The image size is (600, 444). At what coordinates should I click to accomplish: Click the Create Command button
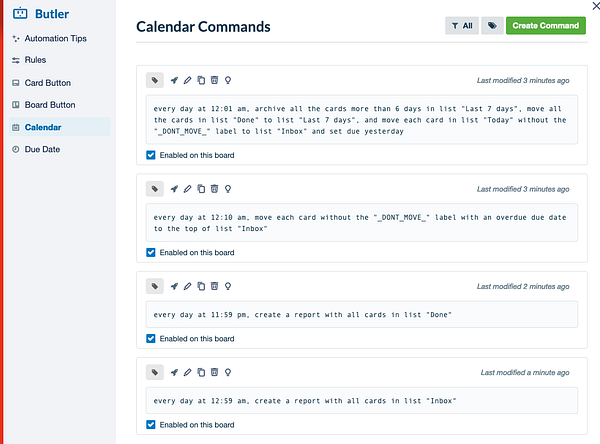(545, 26)
